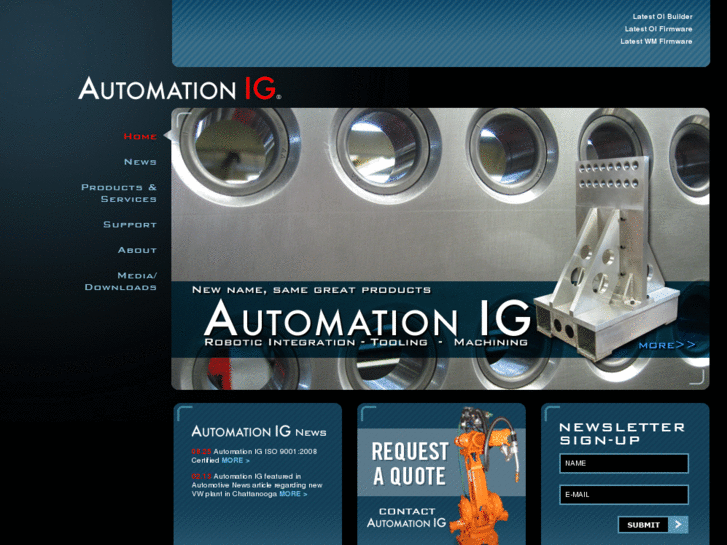Click the Automation IG News heading
Screen dimensions: 727x545
tap(259, 431)
